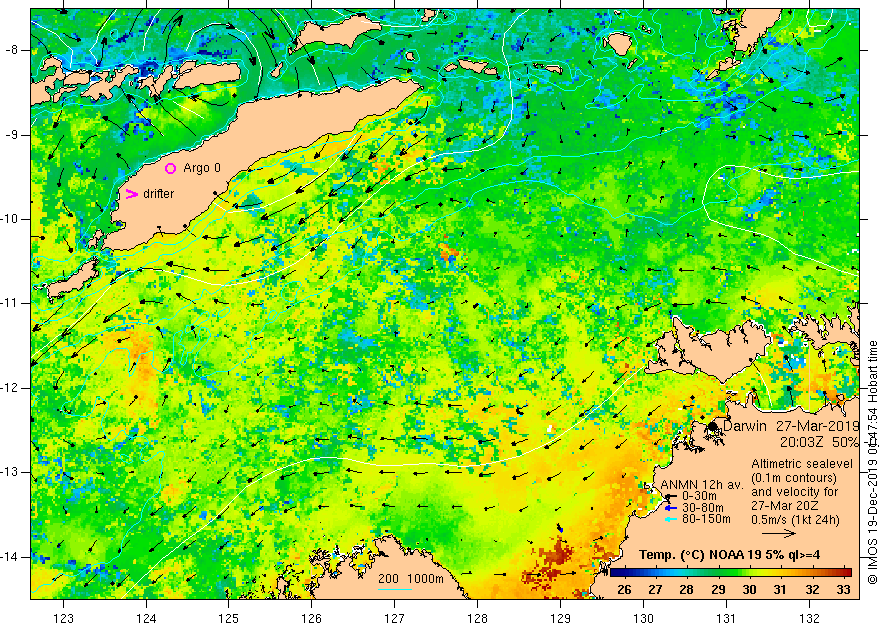Click the 'Argo 0' label
This screenshot has width=880, height=630.
pos(202,168)
